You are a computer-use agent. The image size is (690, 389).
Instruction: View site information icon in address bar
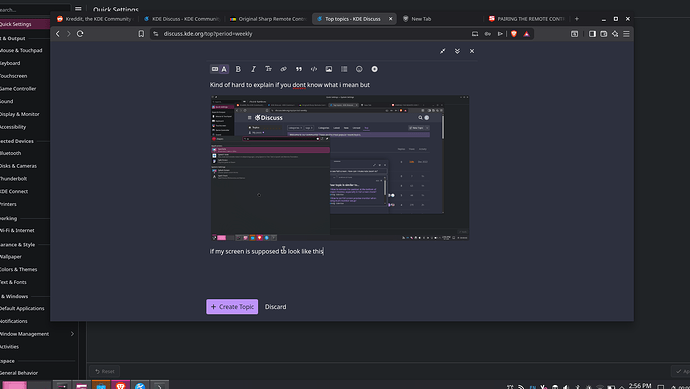tap(156, 34)
